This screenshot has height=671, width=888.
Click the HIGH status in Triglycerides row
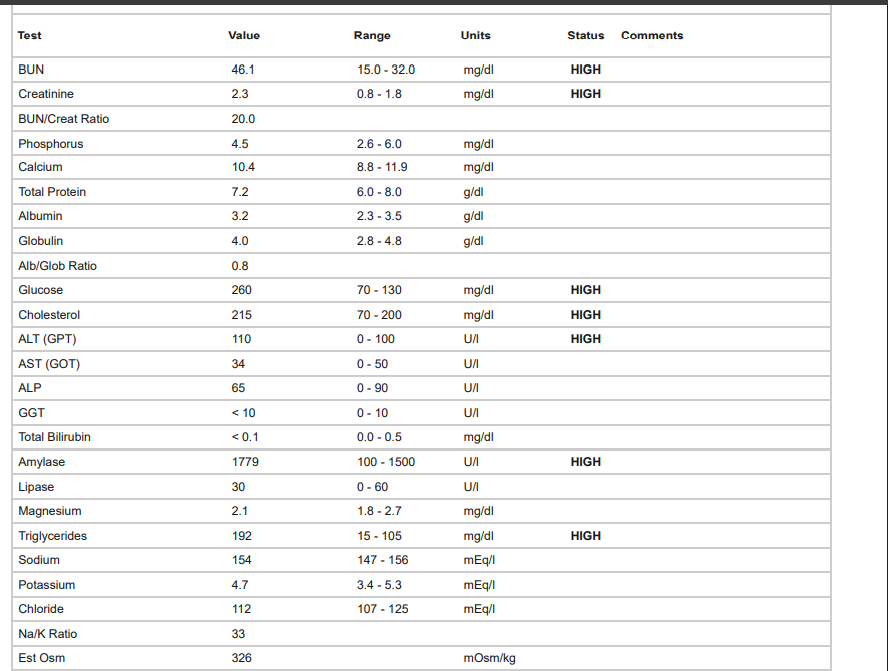pyautogui.click(x=585, y=536)
